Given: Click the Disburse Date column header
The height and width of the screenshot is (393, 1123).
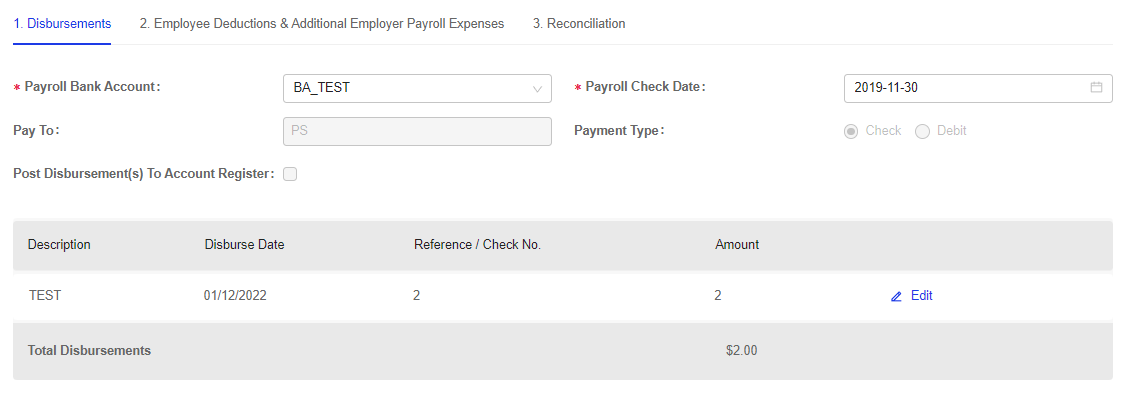Looking at the screenshot, I should point(244,245).
